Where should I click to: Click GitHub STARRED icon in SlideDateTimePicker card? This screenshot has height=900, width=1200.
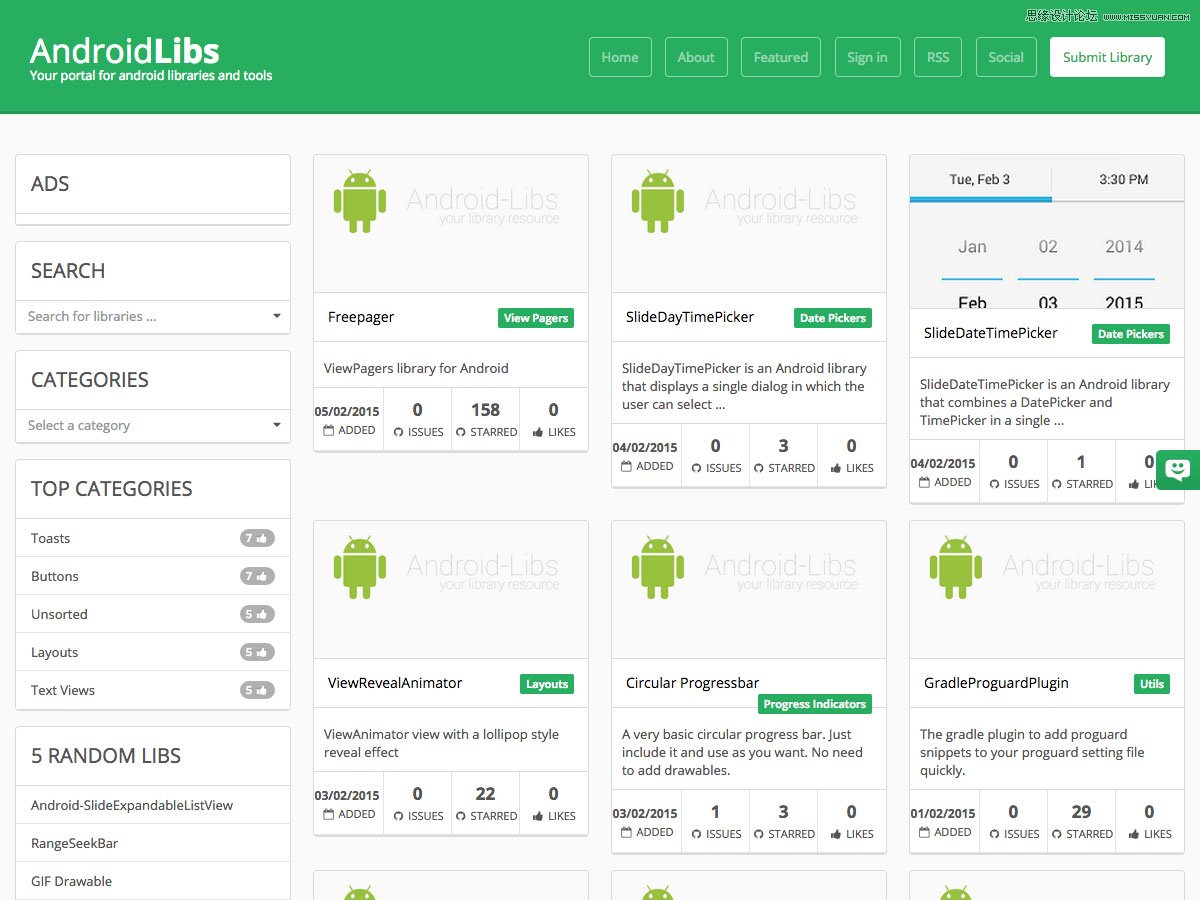coord(1057,485)
